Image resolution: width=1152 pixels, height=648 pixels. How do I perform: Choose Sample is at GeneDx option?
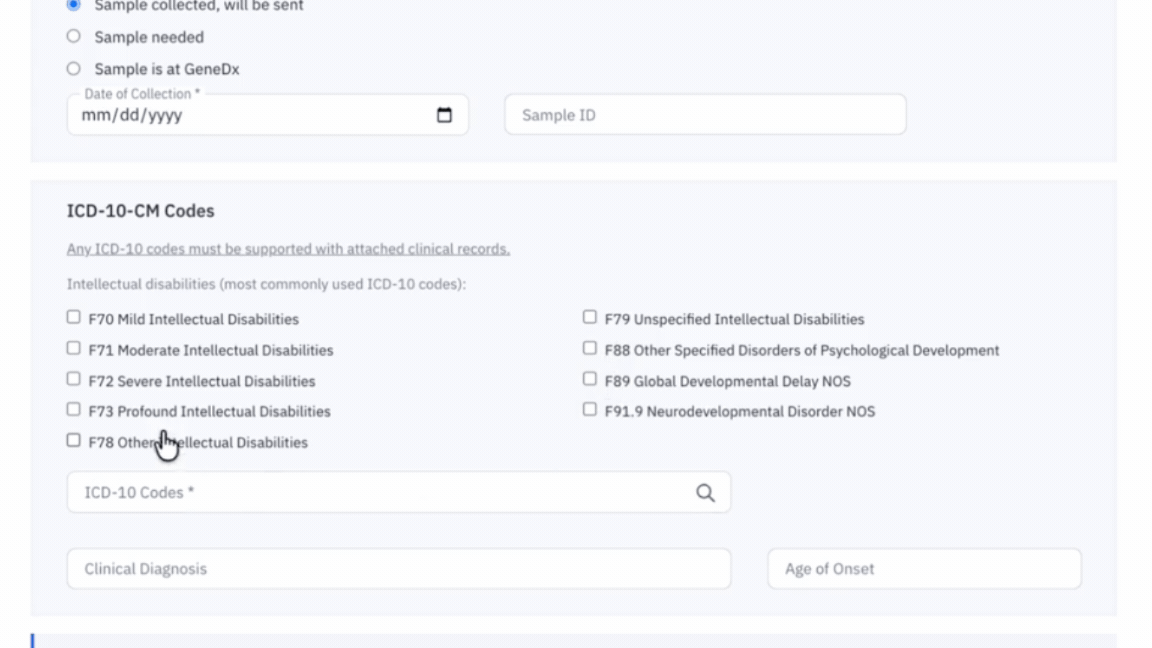73,68
